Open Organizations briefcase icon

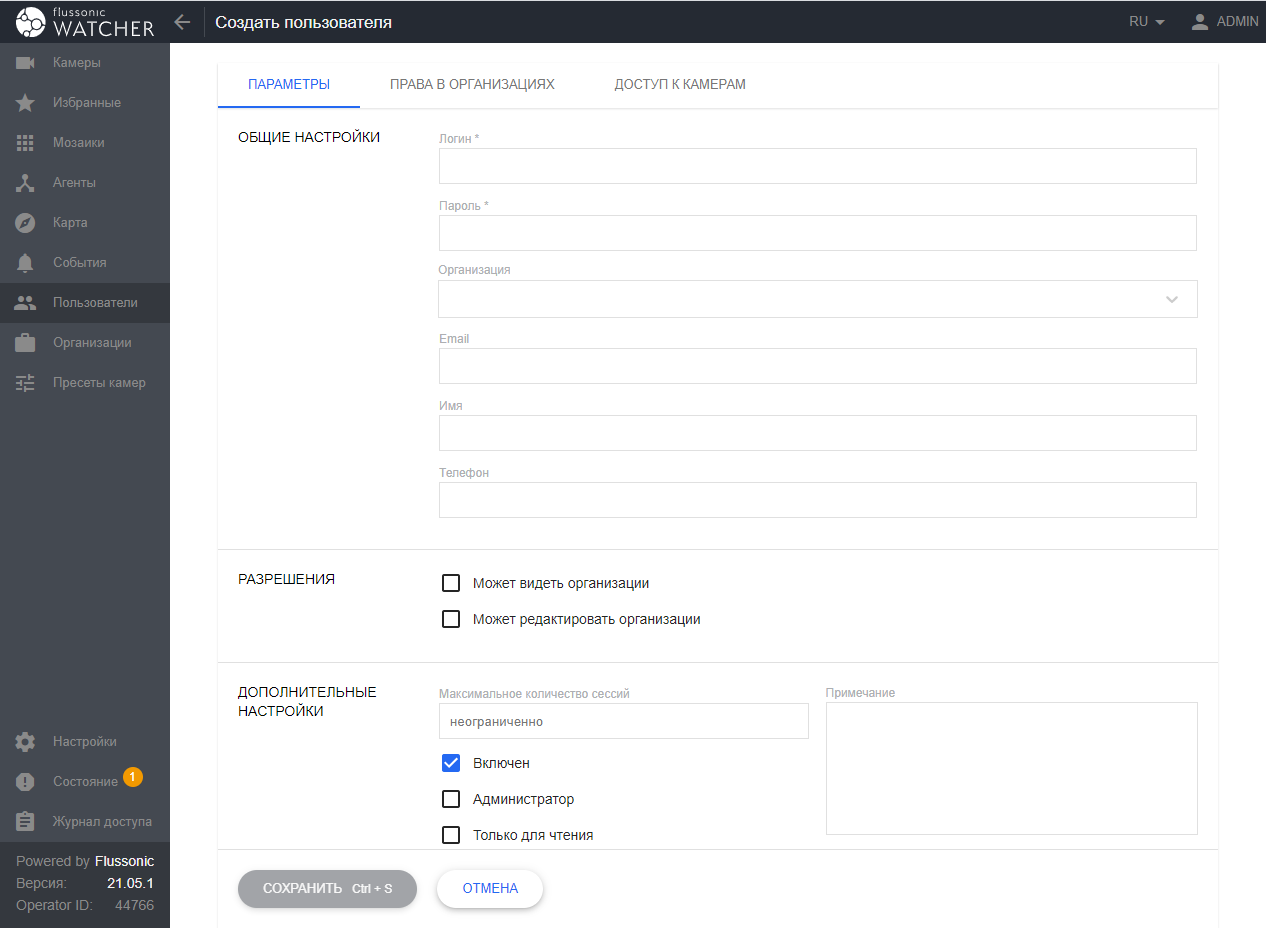pyautogui.click(x=26, y=343)
